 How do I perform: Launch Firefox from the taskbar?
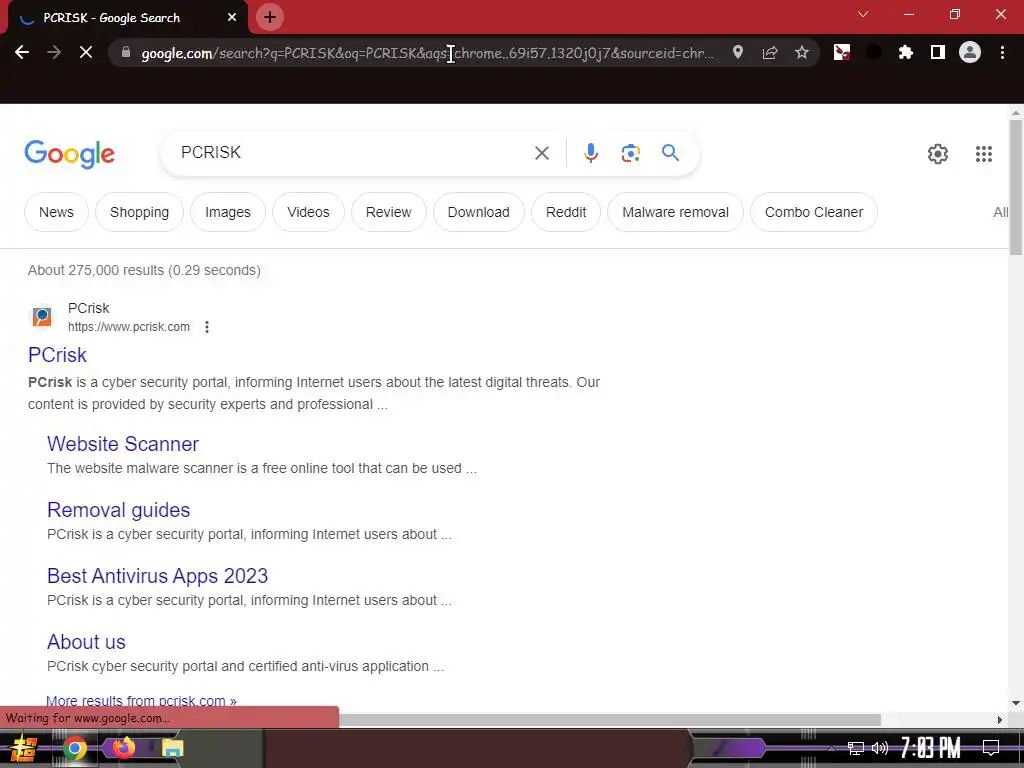123,747
